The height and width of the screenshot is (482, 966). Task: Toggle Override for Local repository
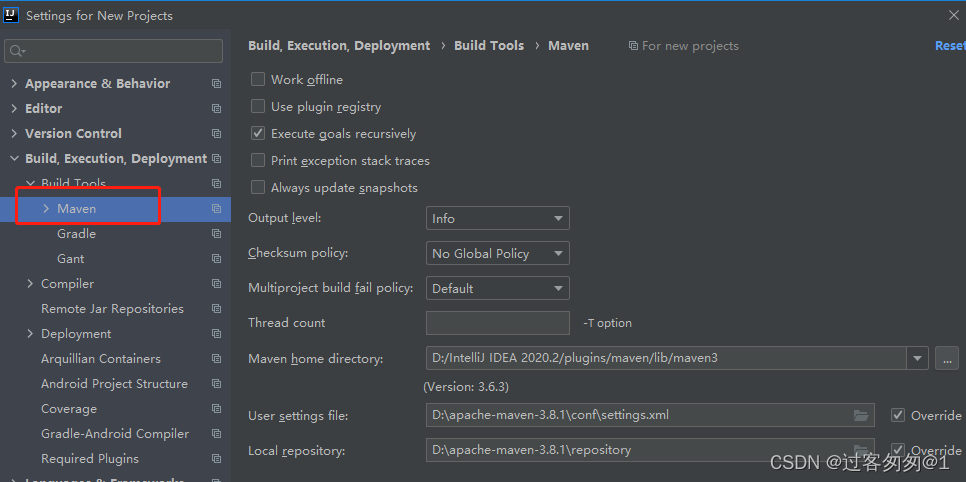[x=898, y=450]
